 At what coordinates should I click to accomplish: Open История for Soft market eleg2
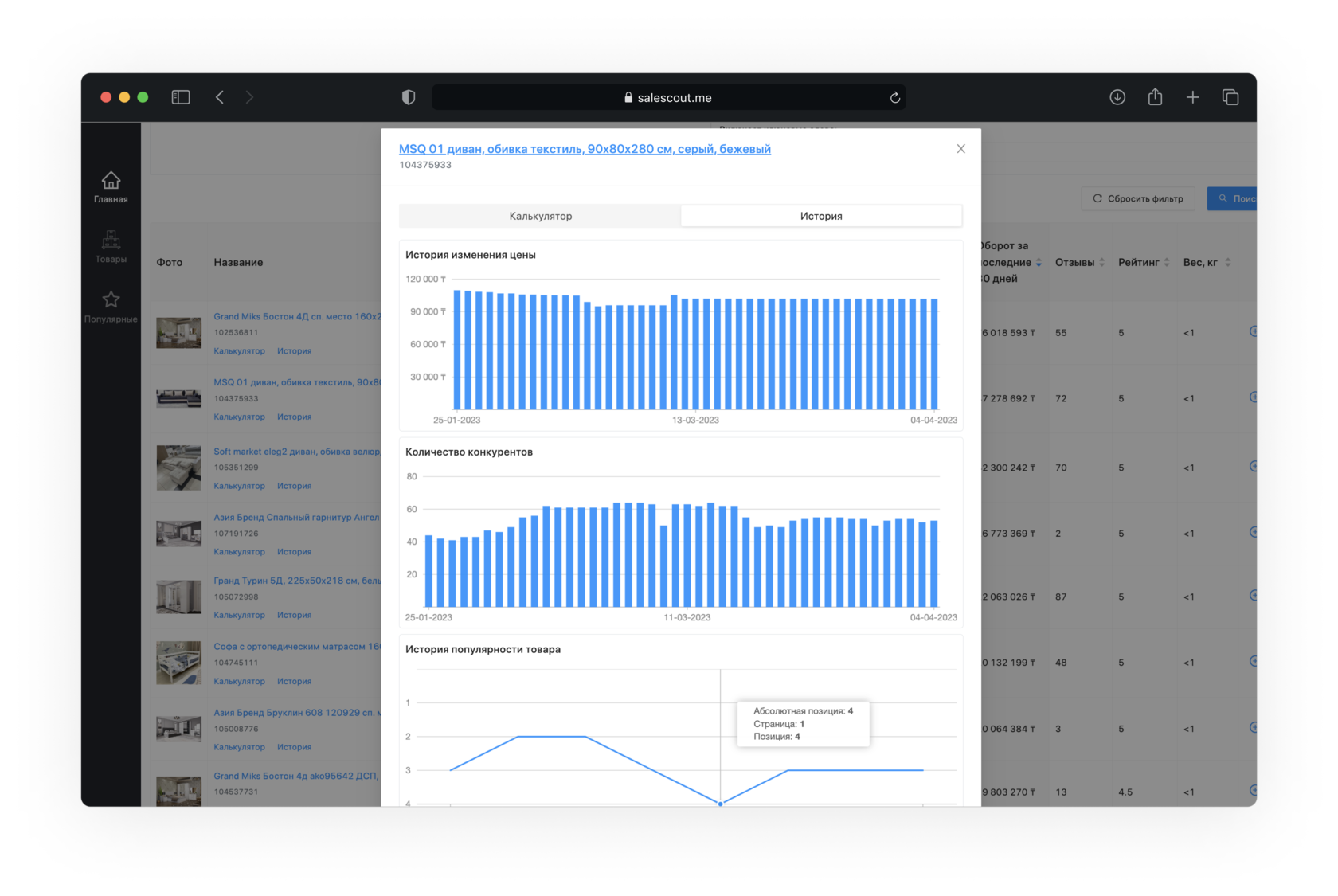click(x=294, y=486)
